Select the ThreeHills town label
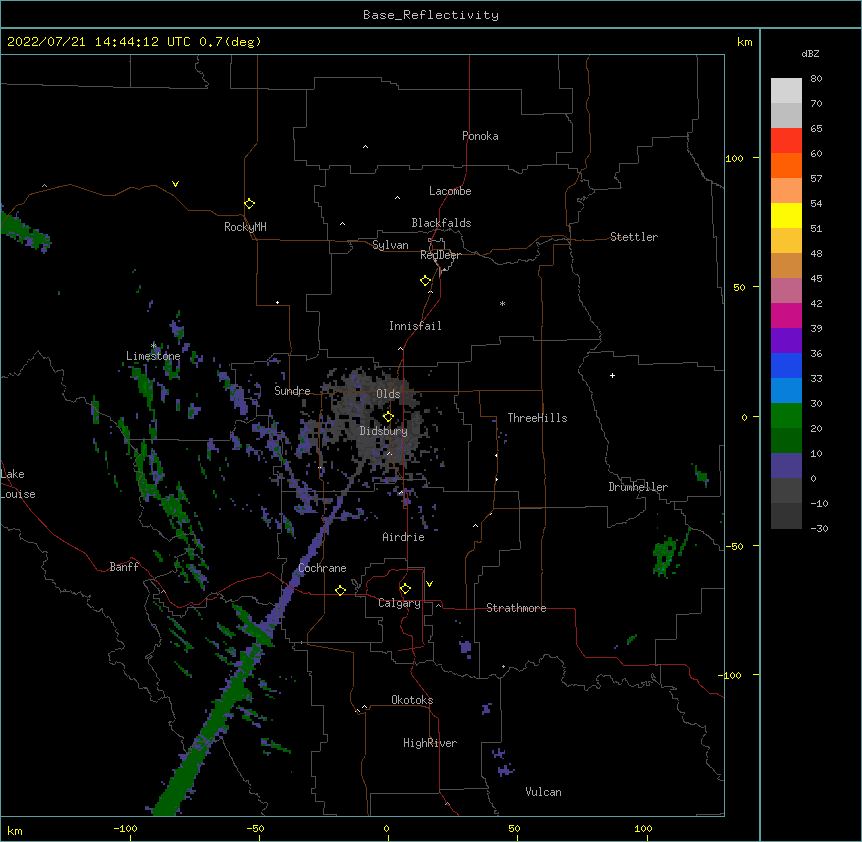The height and width of the screenshot is (842, 862). (x=537, y=418)
